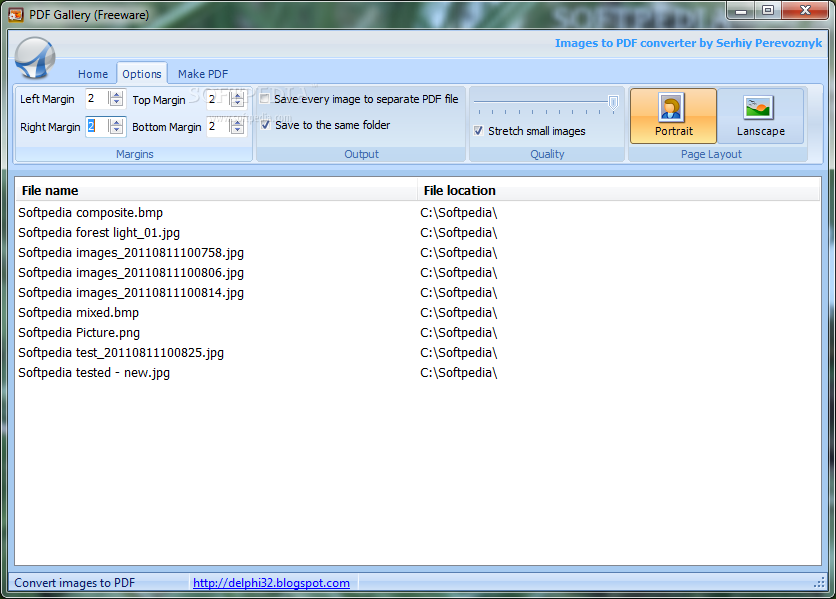Click the window resize grip in status bar
Image resolution: width=836 pixels, height=599 pixels.
point(819,583)
